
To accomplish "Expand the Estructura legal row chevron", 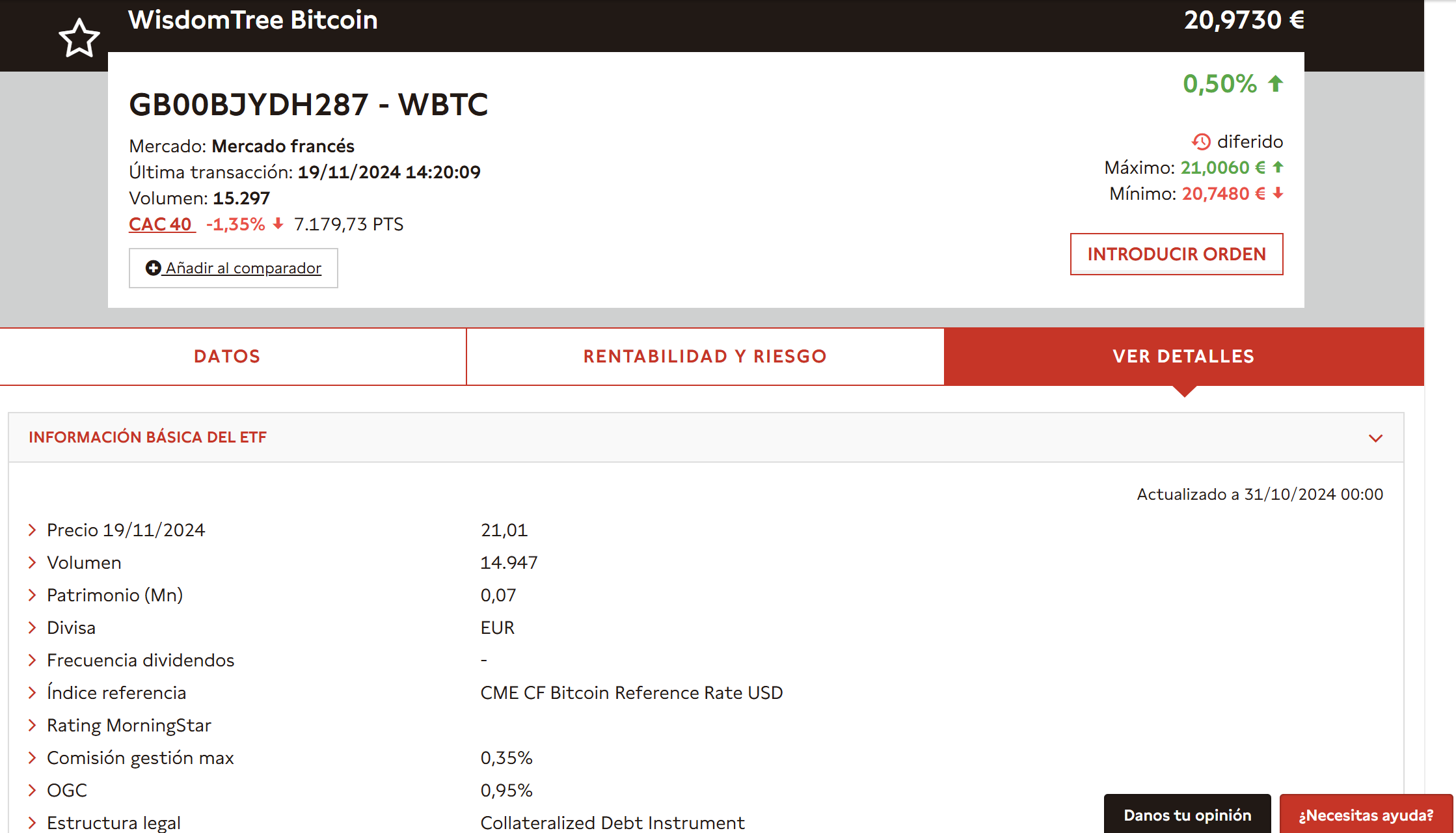I will point(32,823).
